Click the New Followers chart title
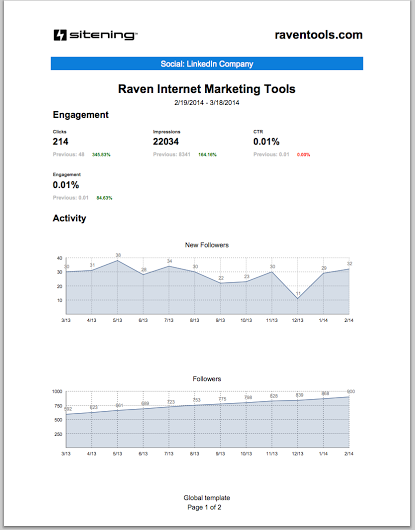The width and height of the screenshot is (415, 530). pyautogui.click(x=207, y=245)
